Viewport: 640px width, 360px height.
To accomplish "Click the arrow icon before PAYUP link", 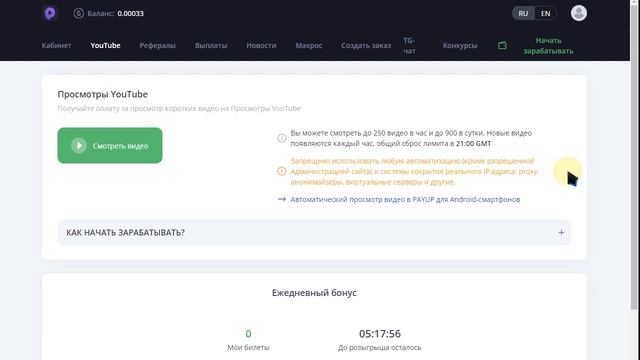I will (282, 199).
